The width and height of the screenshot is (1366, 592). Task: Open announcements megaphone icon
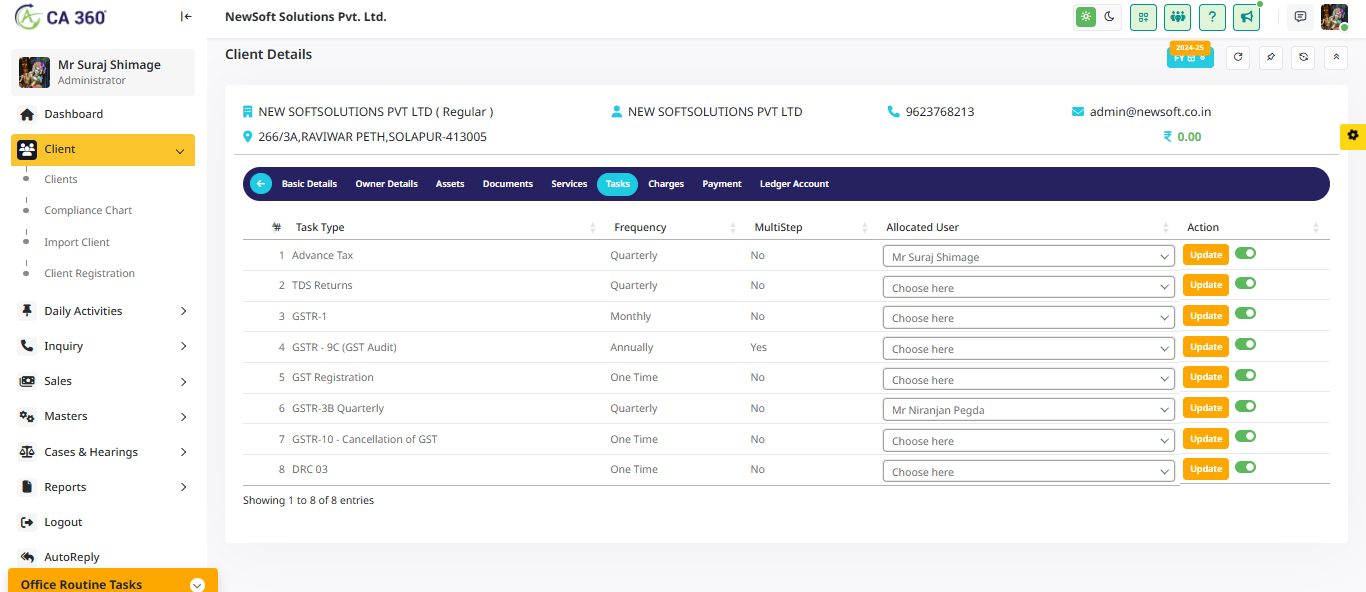1246,17
